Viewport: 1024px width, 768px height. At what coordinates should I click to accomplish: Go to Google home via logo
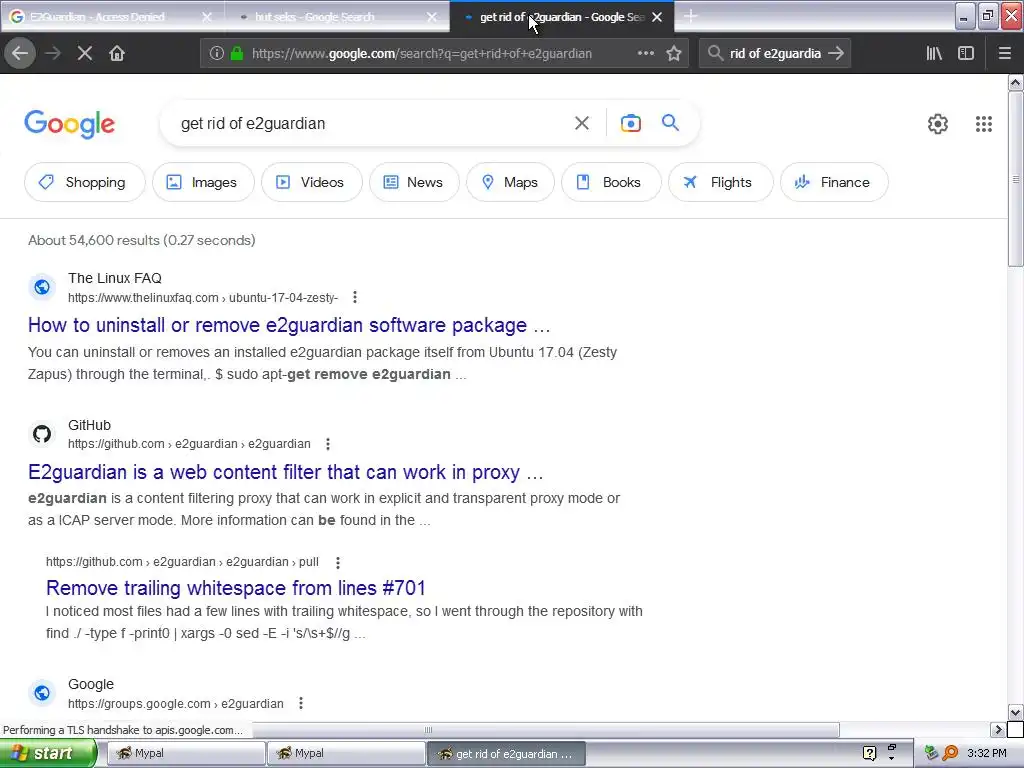click(x=69, y=124)
